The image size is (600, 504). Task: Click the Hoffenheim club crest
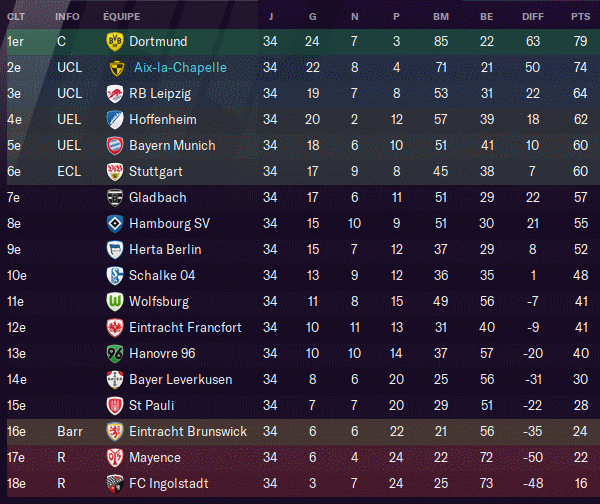pyautogui.click(x=114, y=120)
